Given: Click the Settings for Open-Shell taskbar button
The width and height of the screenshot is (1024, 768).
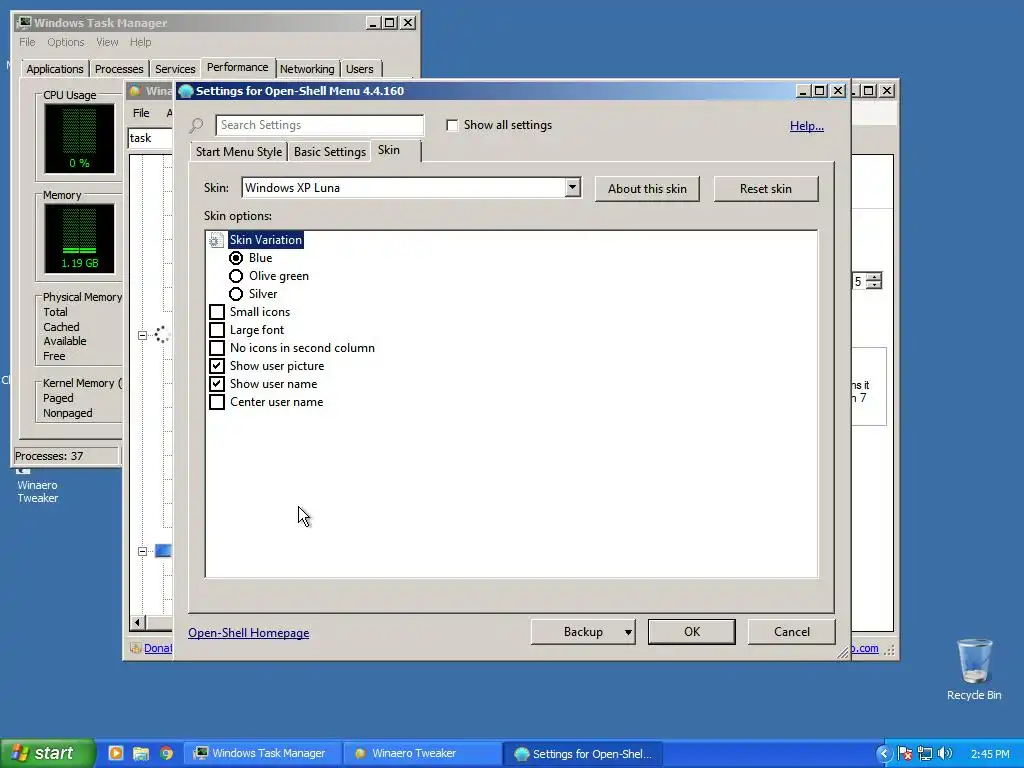Looking at the screenshot, I should pyautogui.click(x=583, y=754).
